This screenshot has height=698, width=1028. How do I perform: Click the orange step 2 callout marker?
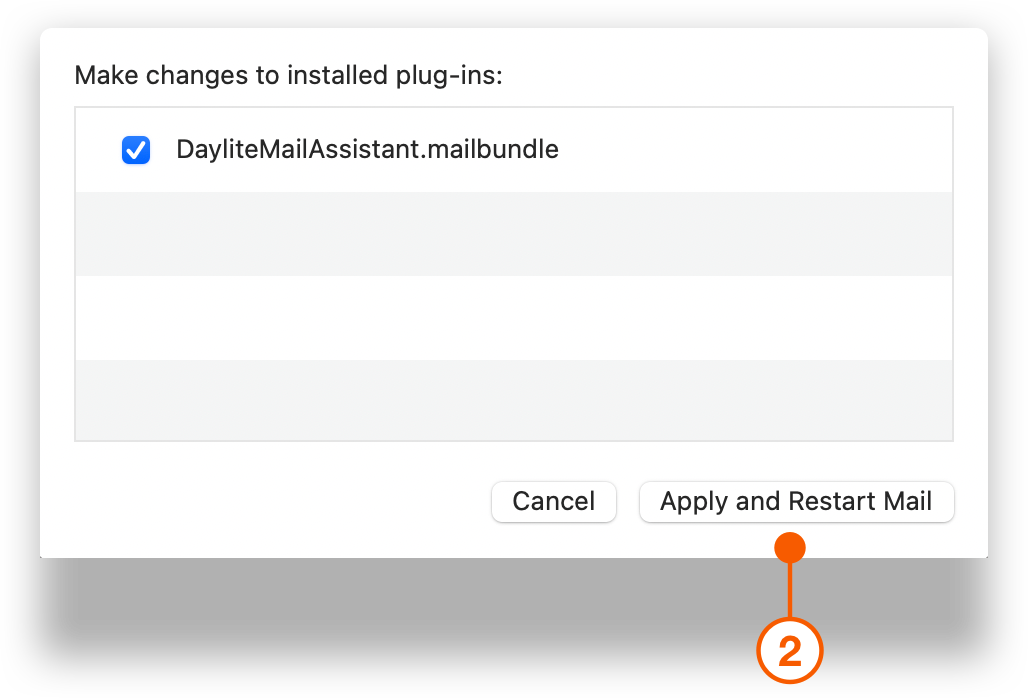790,649
